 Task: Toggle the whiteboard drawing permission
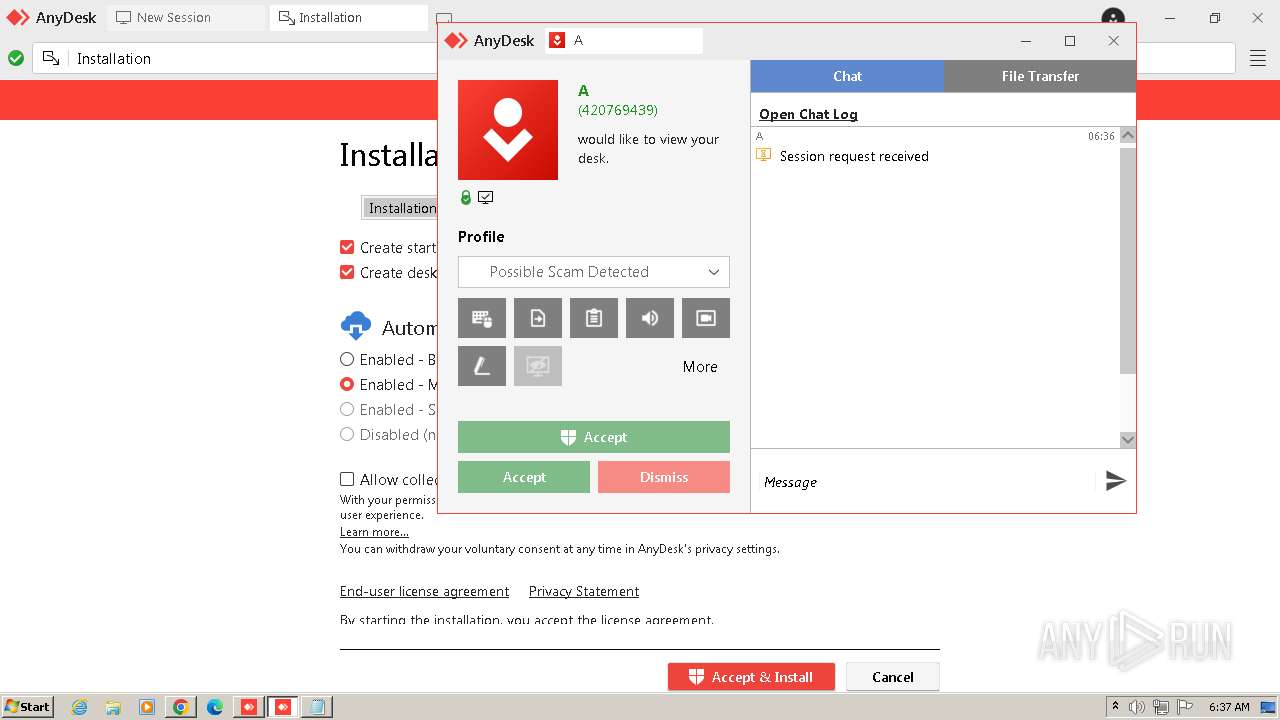click(x=482, y=366)
